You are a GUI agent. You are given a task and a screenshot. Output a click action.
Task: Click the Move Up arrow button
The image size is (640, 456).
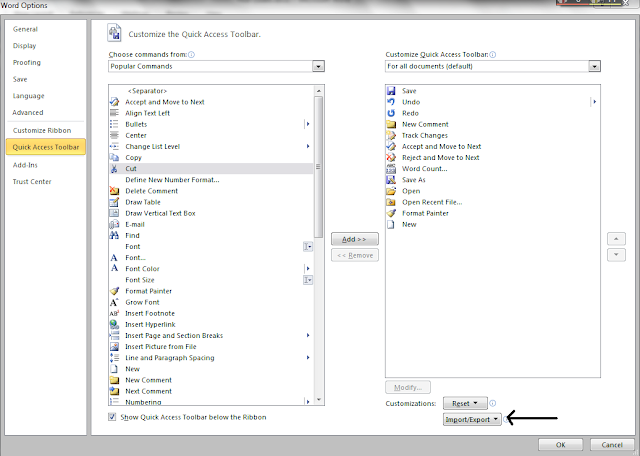click(616, 239)
